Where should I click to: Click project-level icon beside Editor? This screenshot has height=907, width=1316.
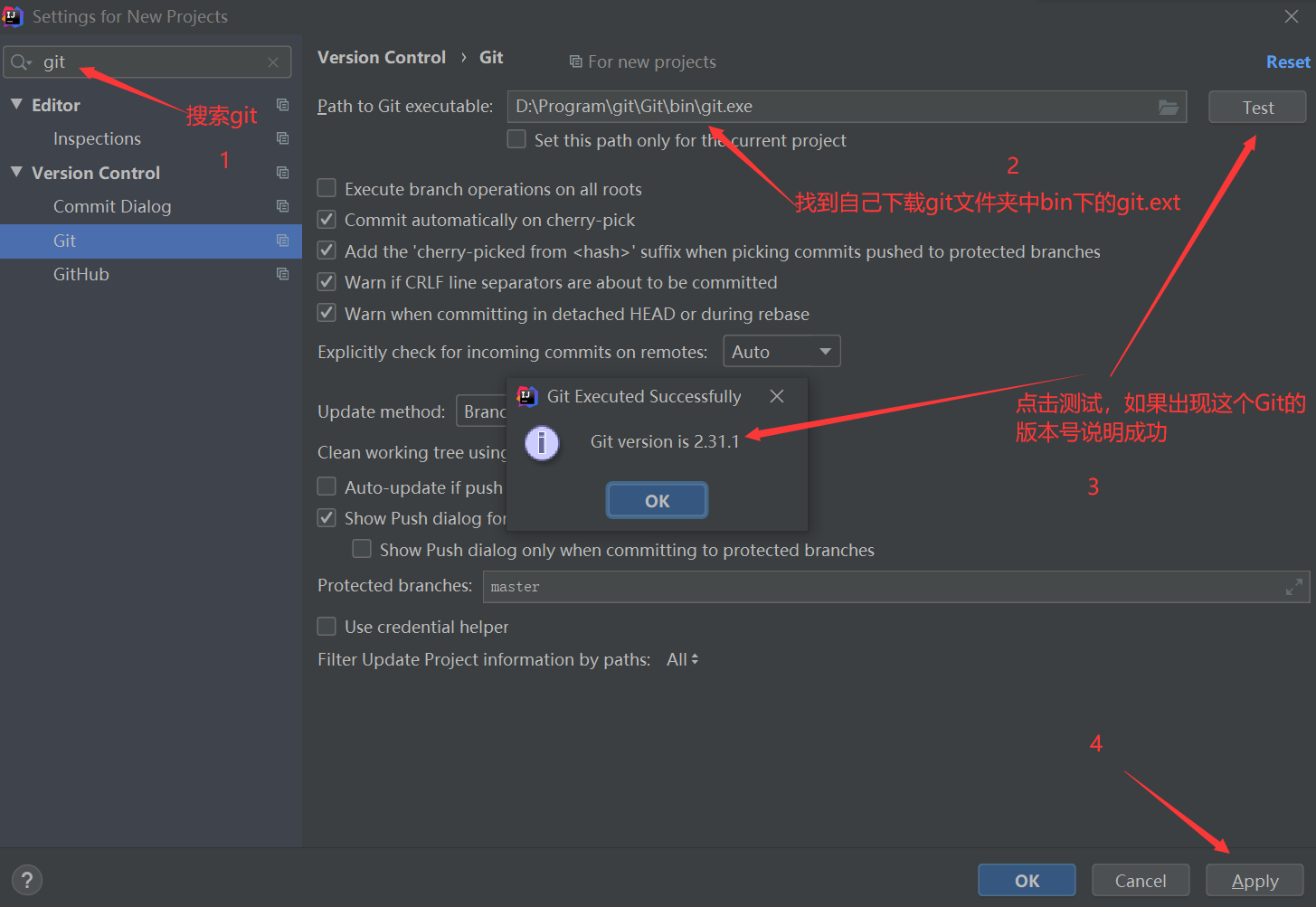point(282,105)
